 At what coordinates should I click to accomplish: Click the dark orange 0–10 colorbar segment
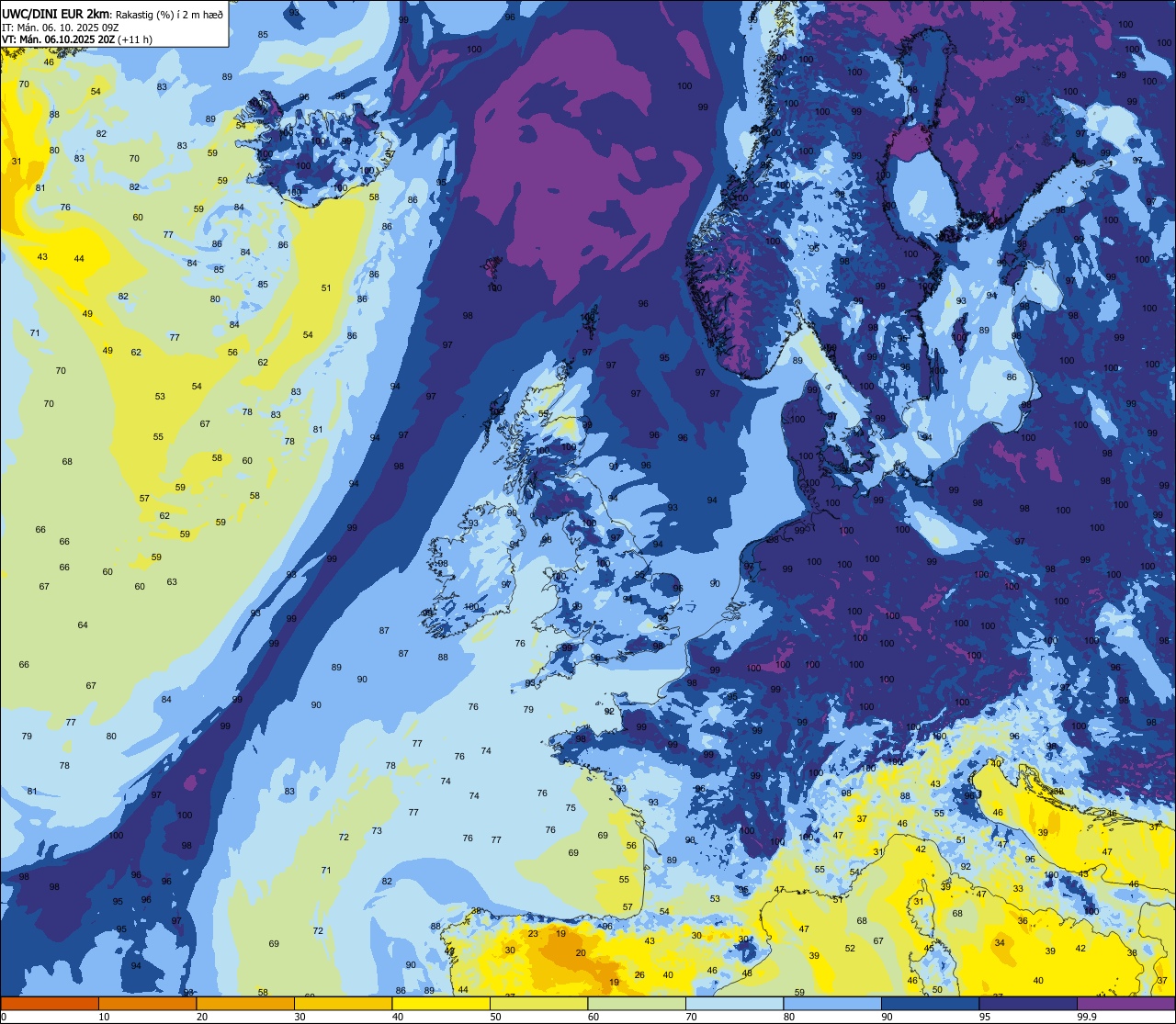click(50, 1003)
